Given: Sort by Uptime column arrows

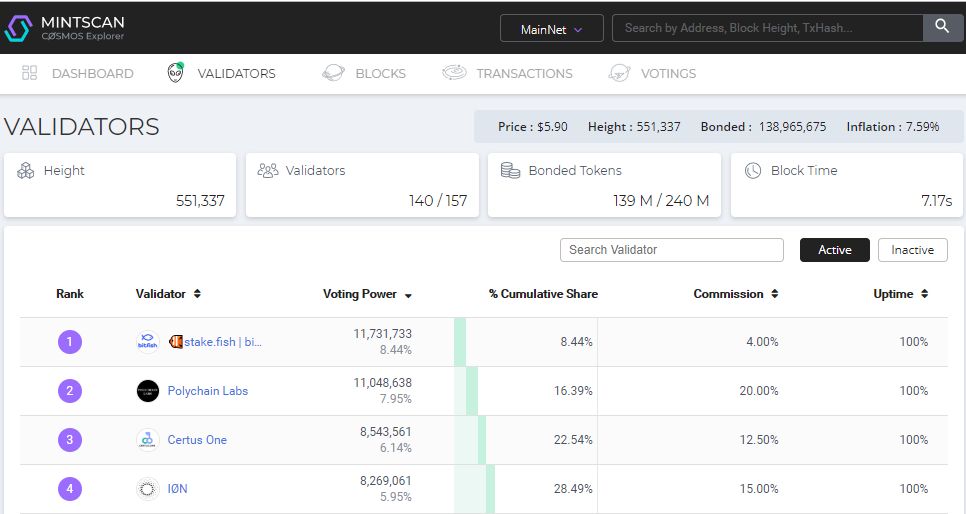Looking at the screenshot, I should (924, 294).
